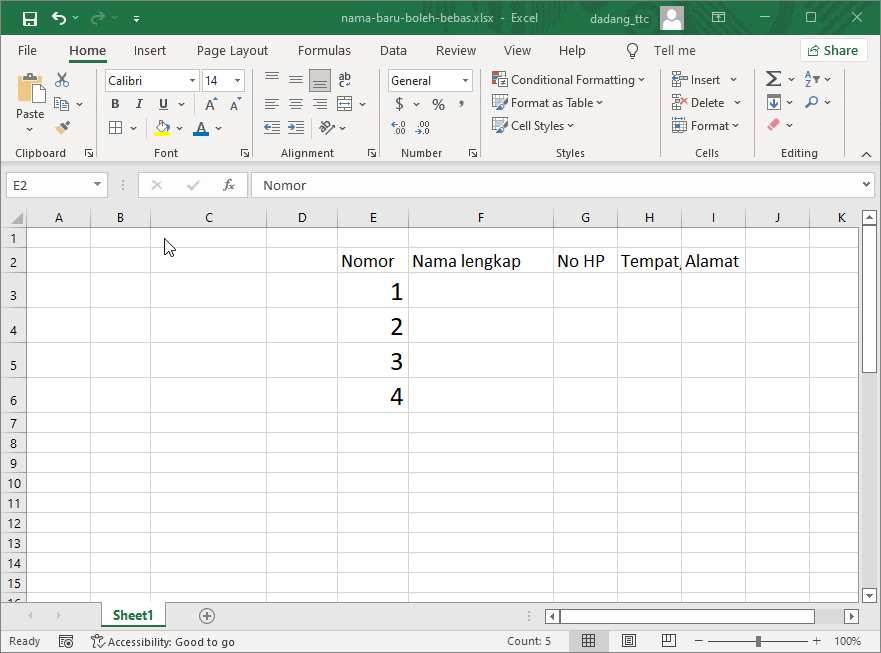
Task: Click the Name Box showing E2
Action: click(x=48, y=185)
